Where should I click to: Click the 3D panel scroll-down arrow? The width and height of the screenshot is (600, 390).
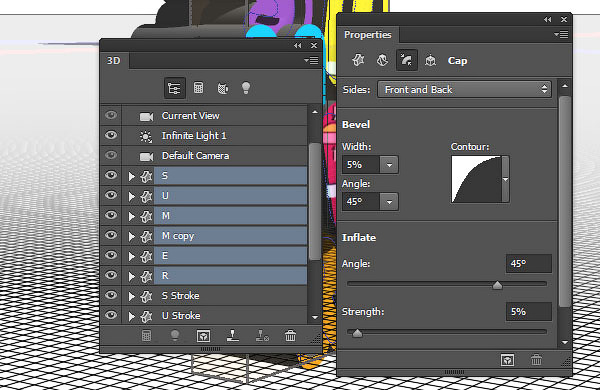[315, 317]
